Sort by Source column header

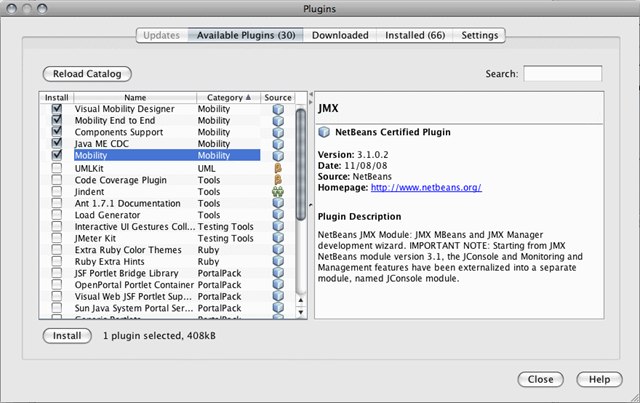278,98
